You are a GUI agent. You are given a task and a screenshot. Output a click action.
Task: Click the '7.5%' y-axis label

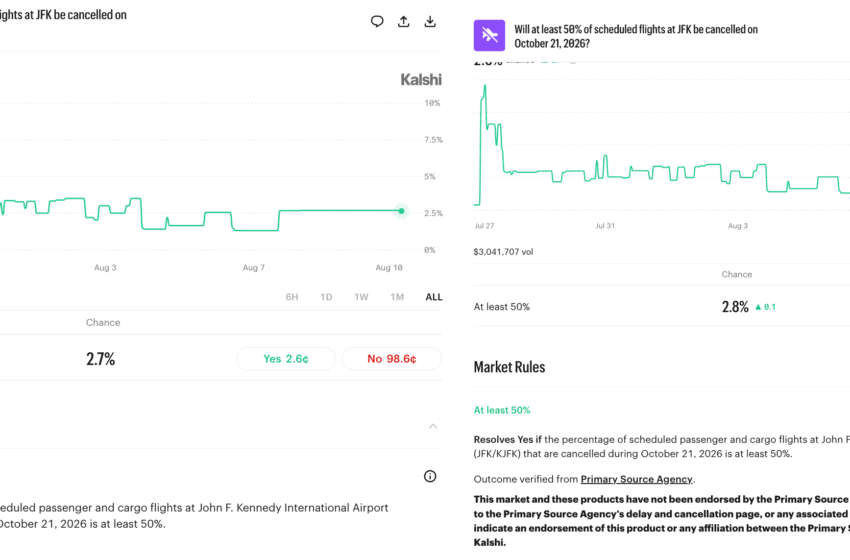(x=433, y=140)
